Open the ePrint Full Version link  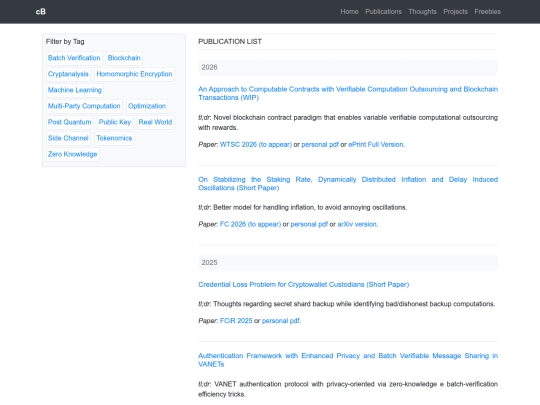click(x=376, y=145)
